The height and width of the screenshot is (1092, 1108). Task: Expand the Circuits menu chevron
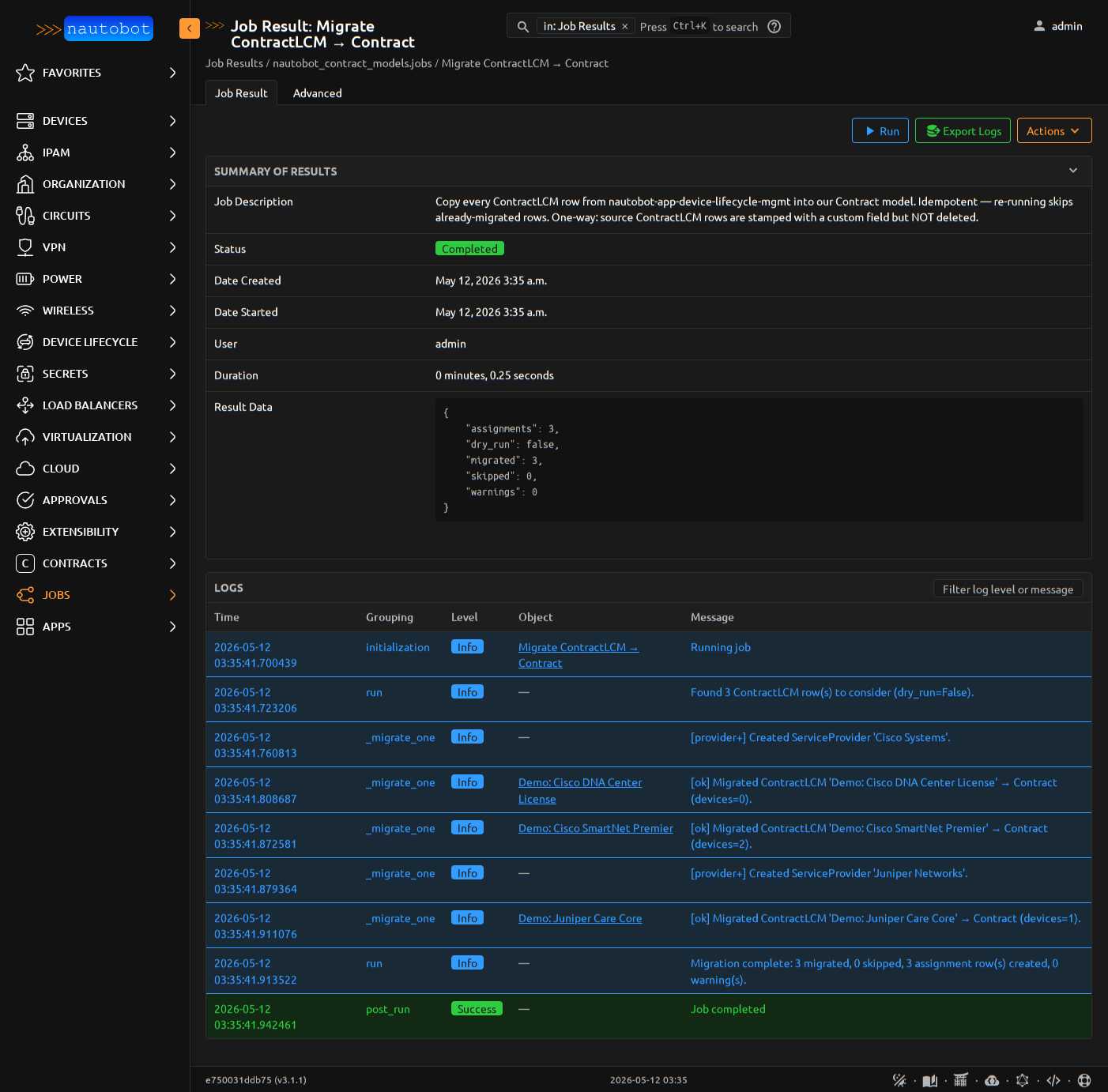pos(173,216)
